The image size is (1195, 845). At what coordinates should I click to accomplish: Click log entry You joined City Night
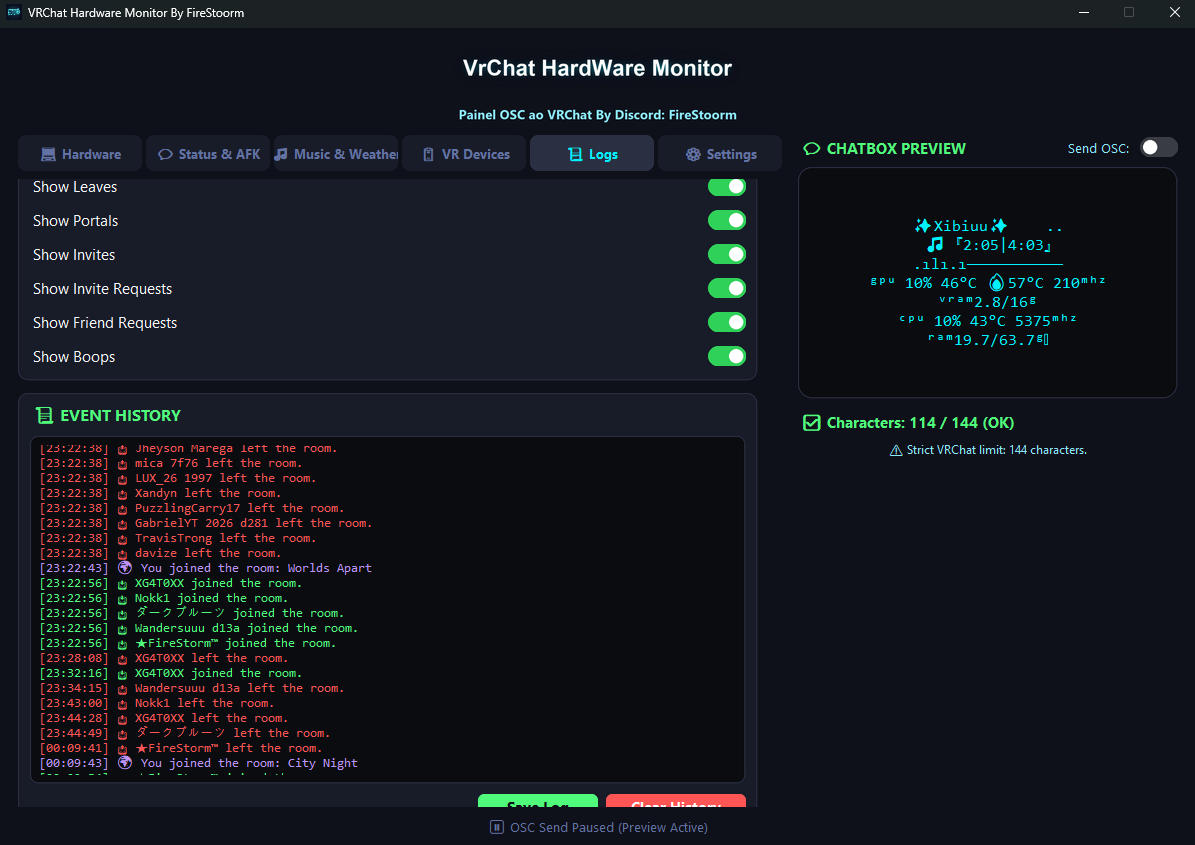[x=198, y=763]
